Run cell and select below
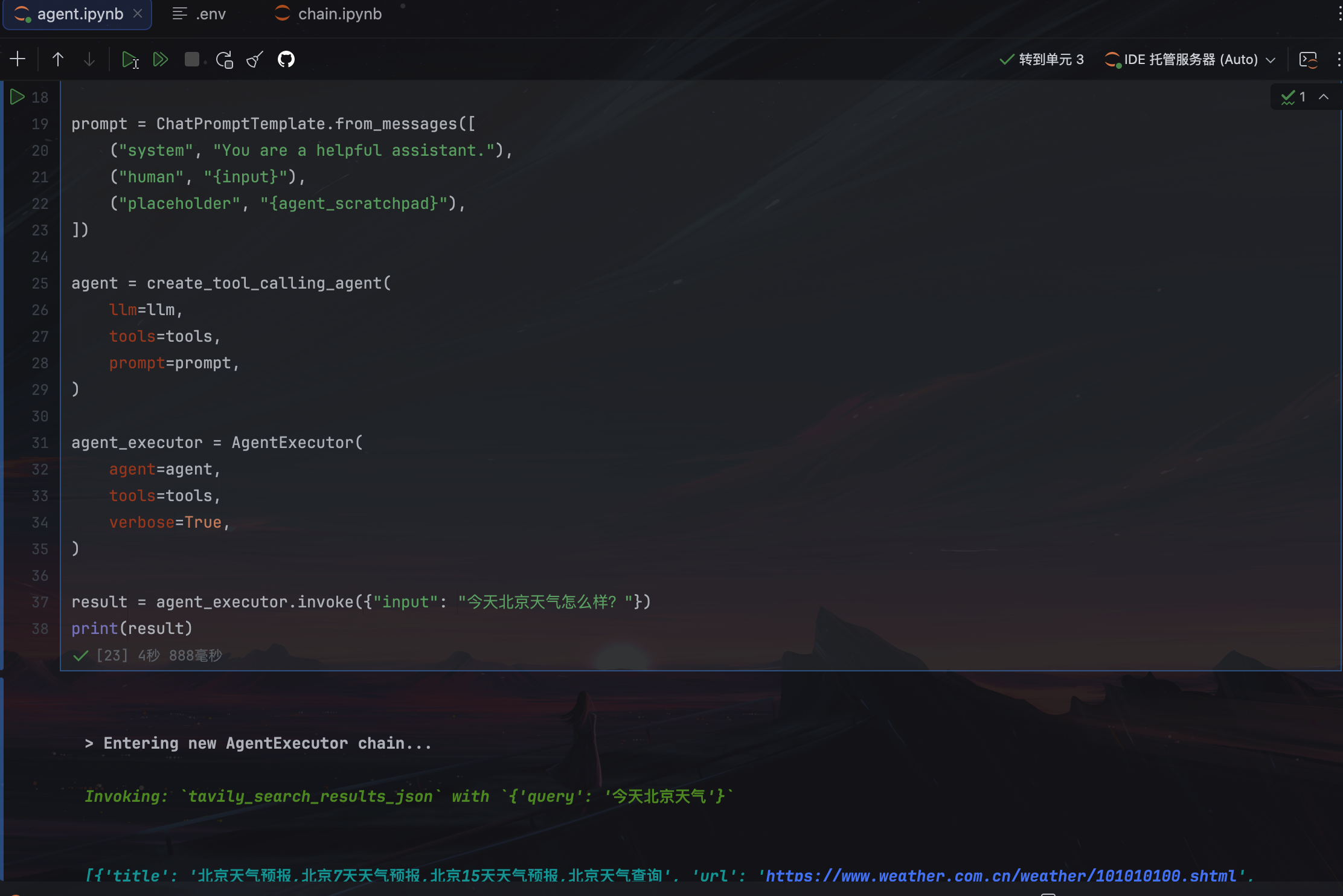1343x896 pixels. point(130,59)
